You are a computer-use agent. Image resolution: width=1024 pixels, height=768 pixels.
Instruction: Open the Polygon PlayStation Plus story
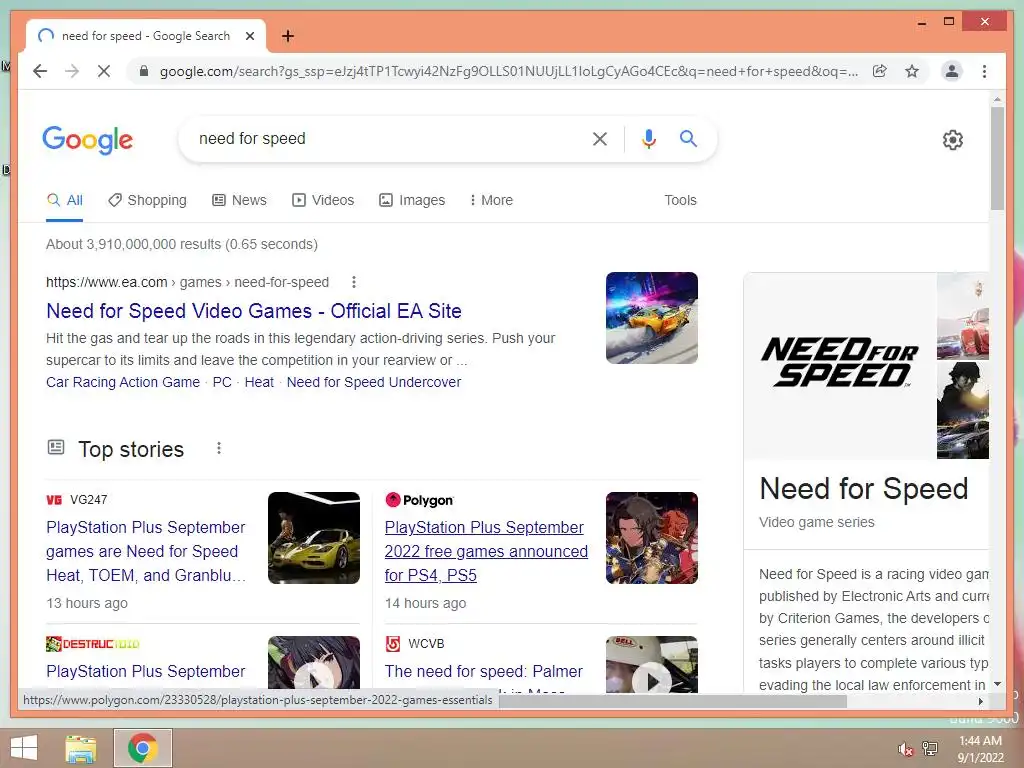[486, 551]
